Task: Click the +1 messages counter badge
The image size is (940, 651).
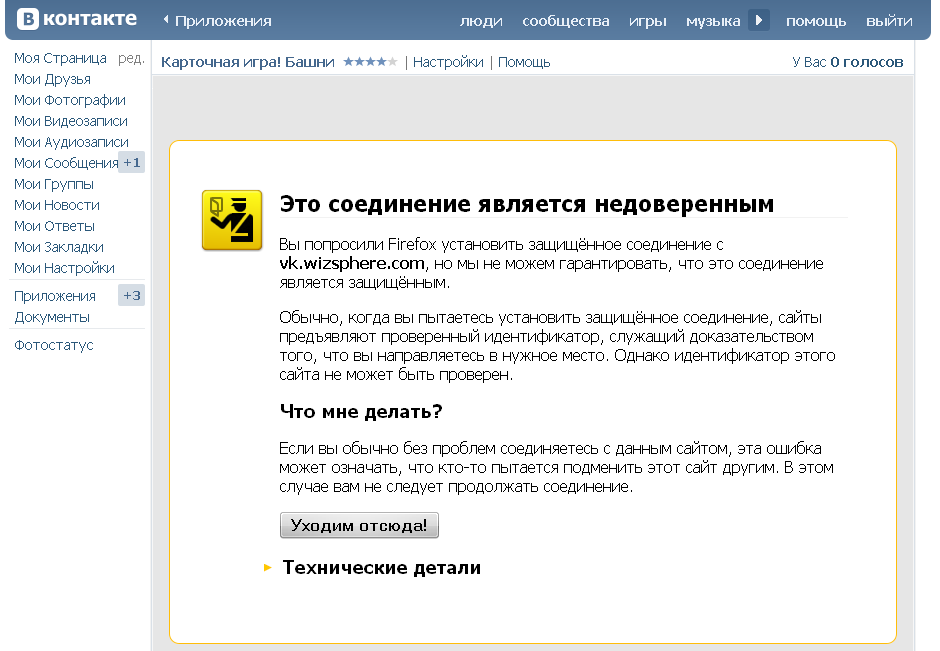Action: click(x=131, y=162)
